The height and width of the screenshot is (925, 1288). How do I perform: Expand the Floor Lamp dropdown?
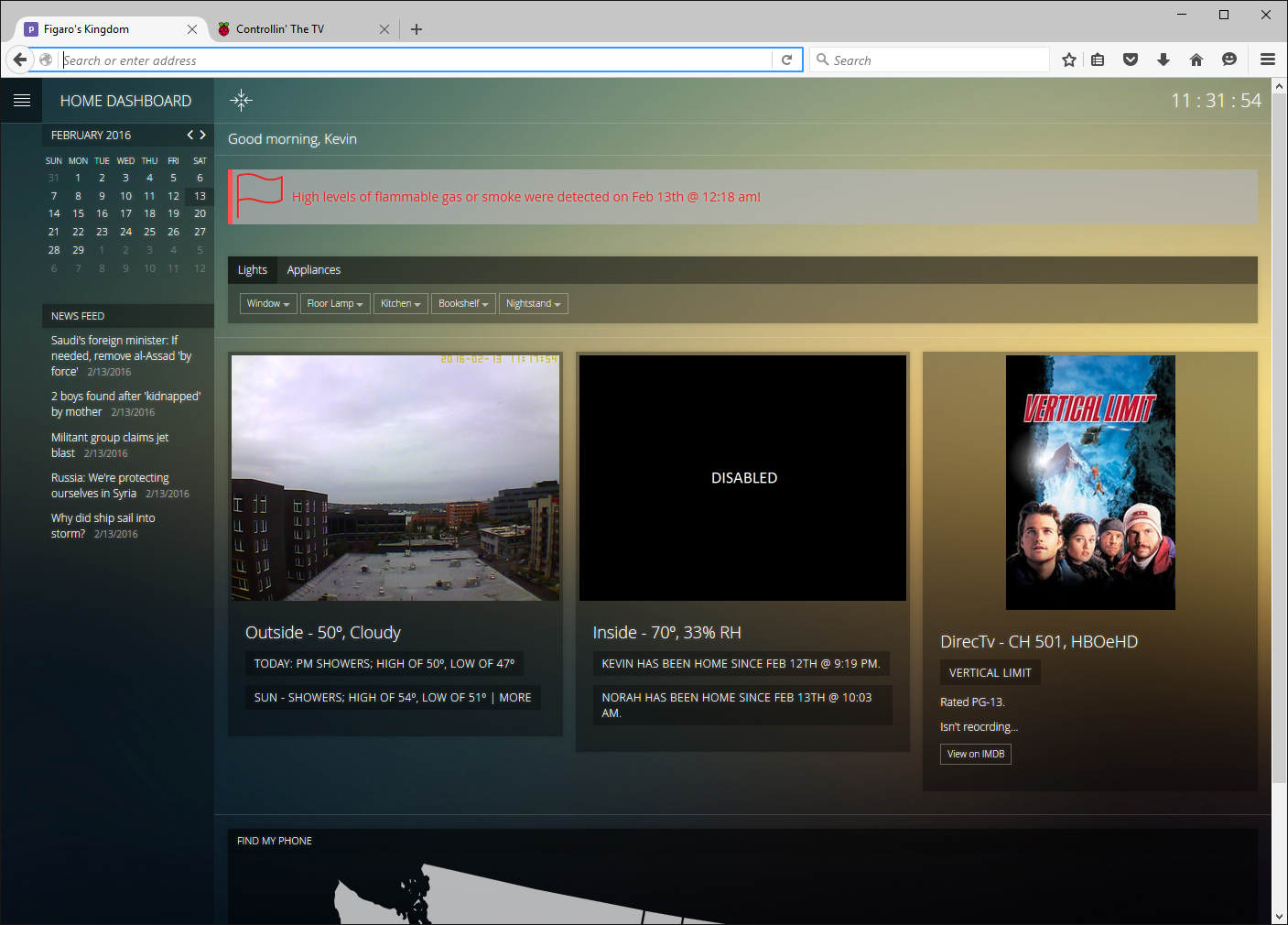pyautogui.click(x=335, y=303)
